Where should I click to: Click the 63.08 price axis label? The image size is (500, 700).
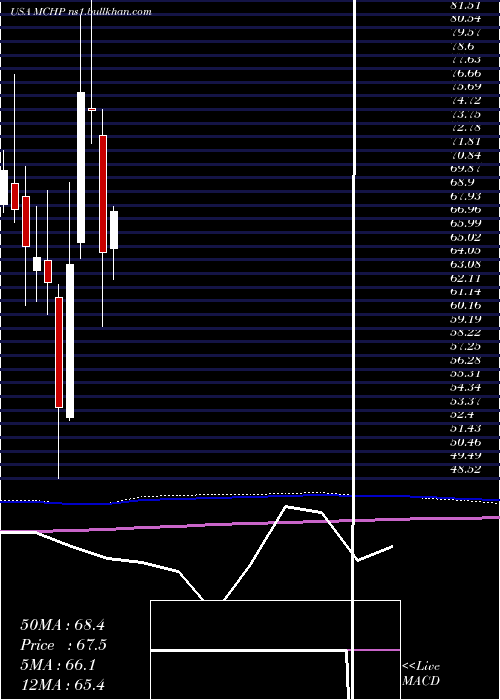click(x=465, y=264)
